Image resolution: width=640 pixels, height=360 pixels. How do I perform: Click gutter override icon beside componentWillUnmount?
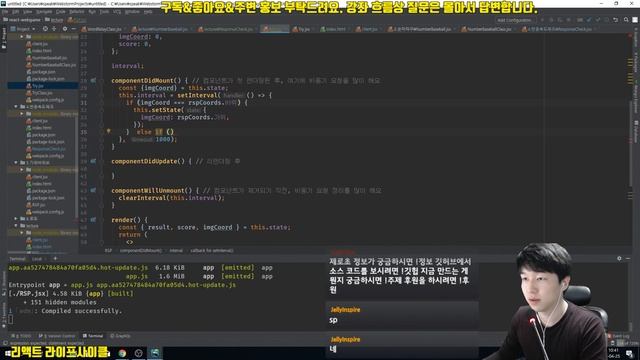(x=93, y=190)
